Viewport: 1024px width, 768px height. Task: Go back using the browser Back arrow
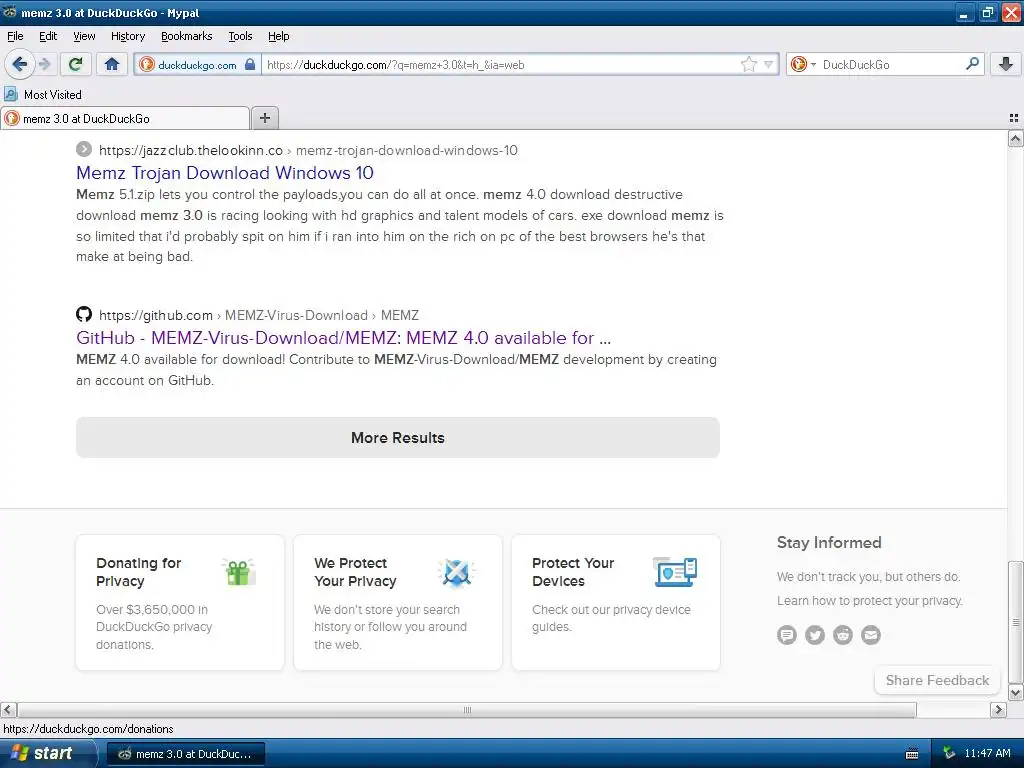click(20, 64)
